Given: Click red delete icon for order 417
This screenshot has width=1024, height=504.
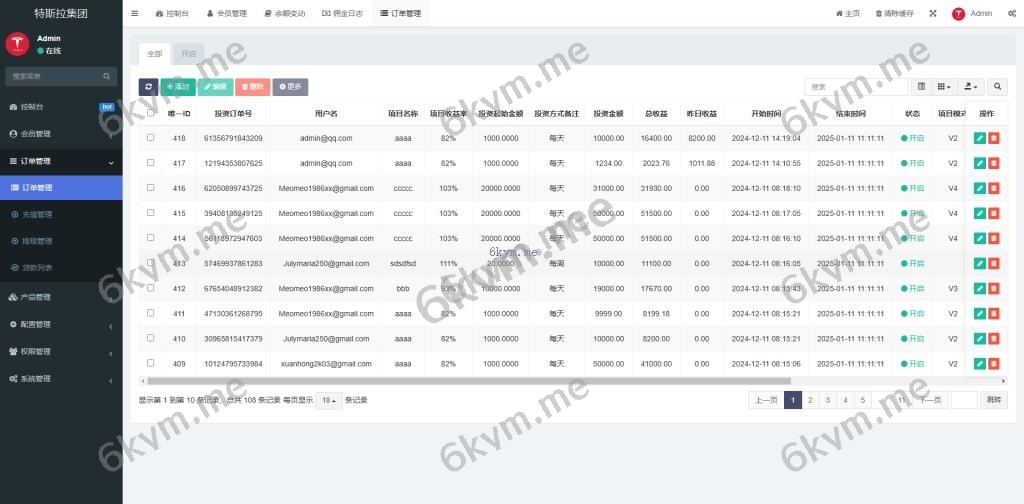Looking at the screenshot, I should [994, 163].
